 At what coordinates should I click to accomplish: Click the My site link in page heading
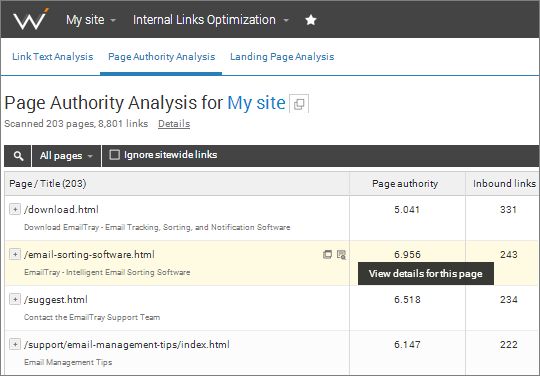point(256,103)
